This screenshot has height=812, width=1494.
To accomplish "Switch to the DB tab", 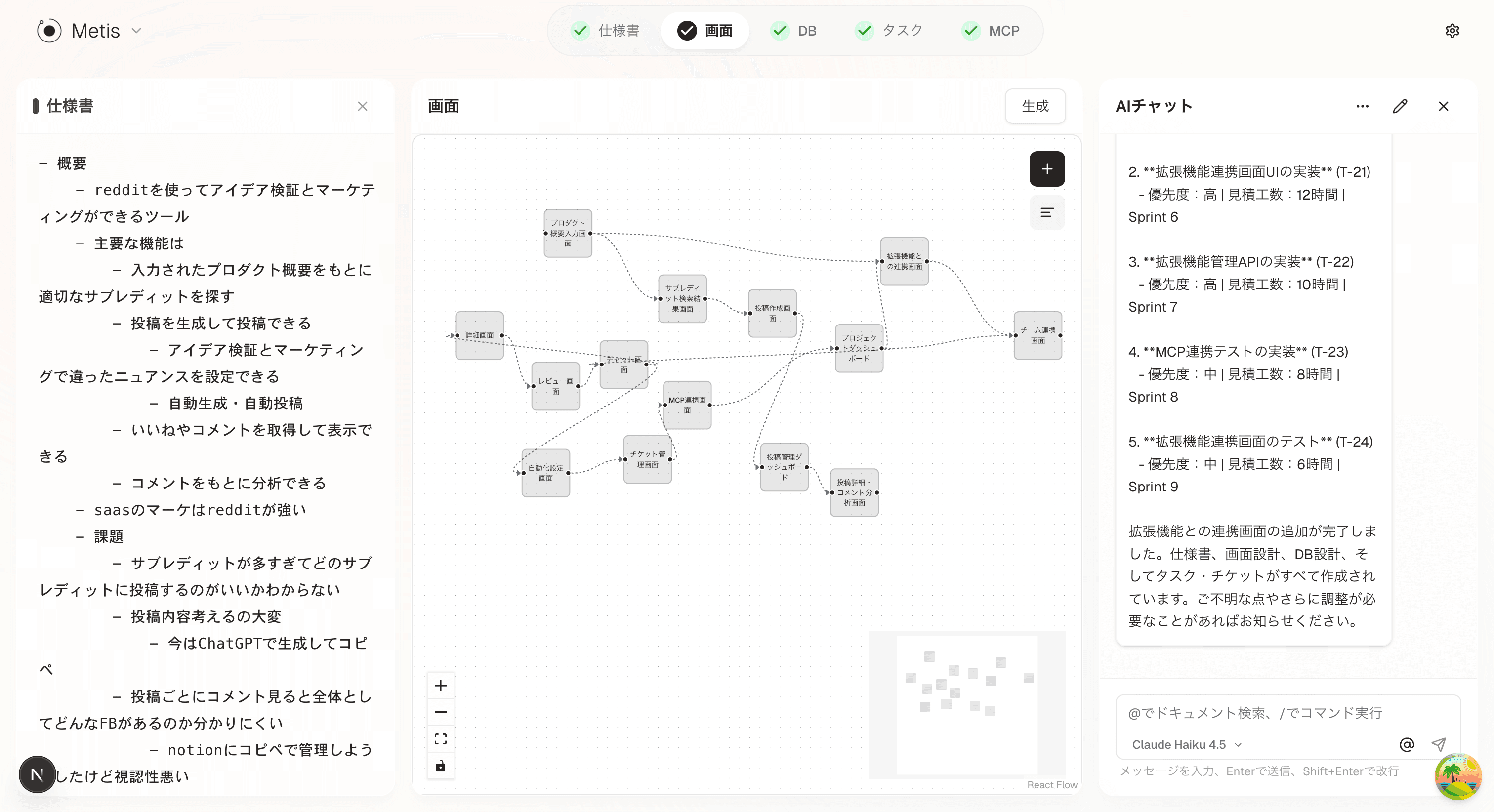I will 794,30.
